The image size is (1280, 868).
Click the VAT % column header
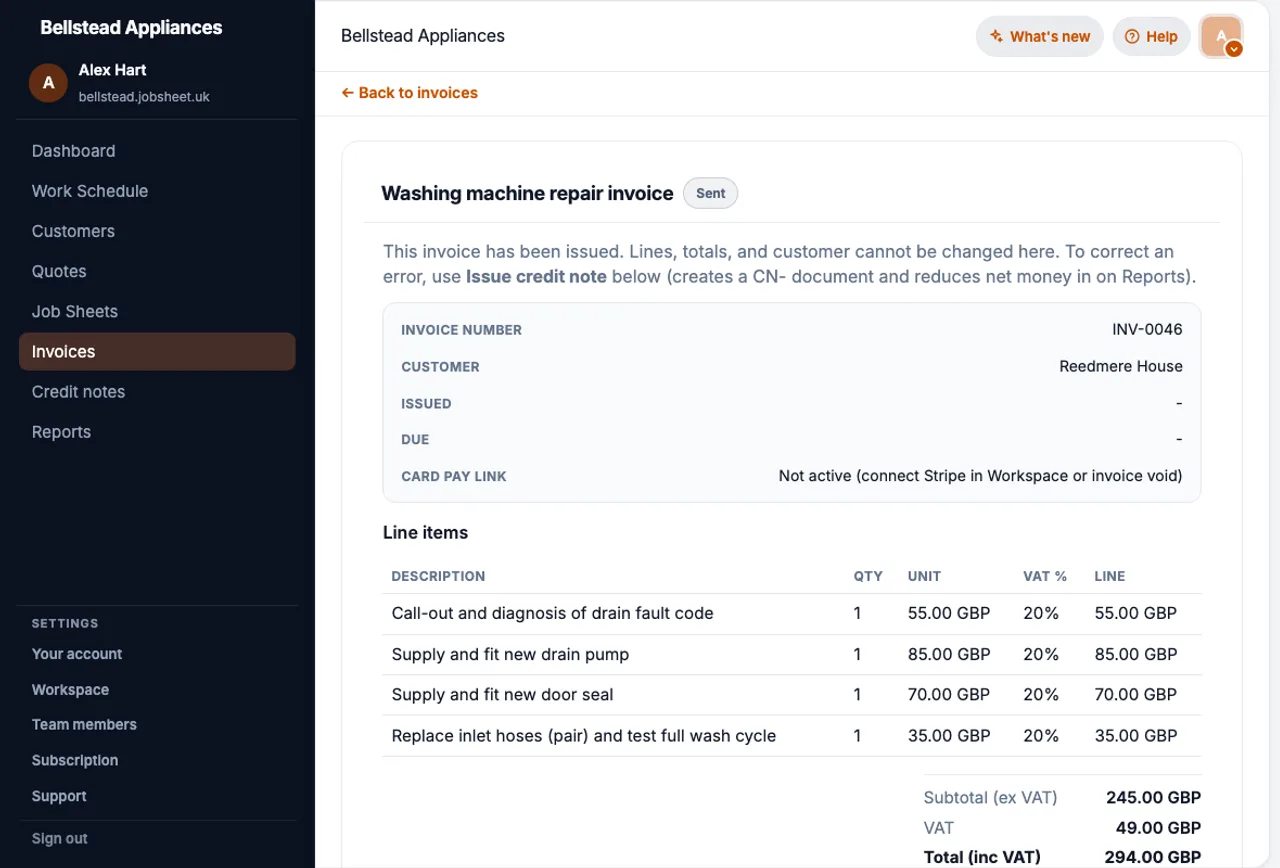click(x=1045, y=576)
